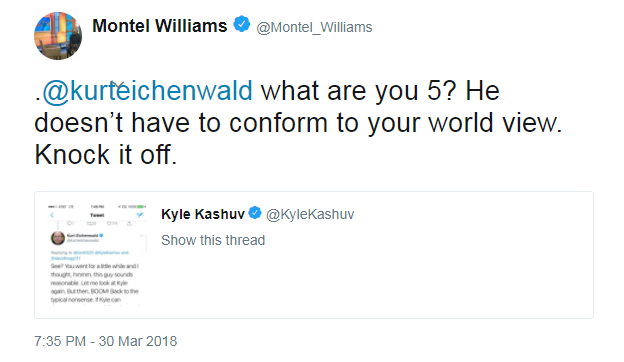Click the Montel Williams display name
The height and width of the screenshot is (362, 624).
point(160,26)
